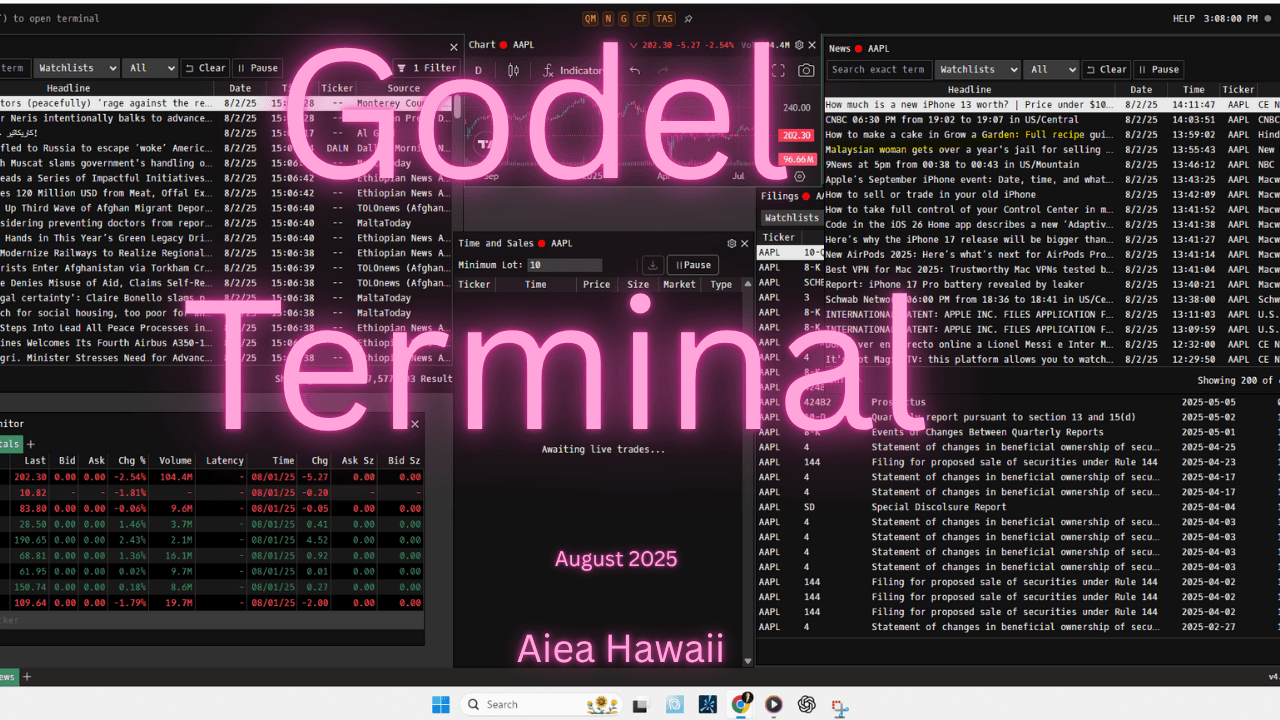Open candlestick chart style selector
The height and width of the screenshot is (720, 1280).
tap(513, 71)
